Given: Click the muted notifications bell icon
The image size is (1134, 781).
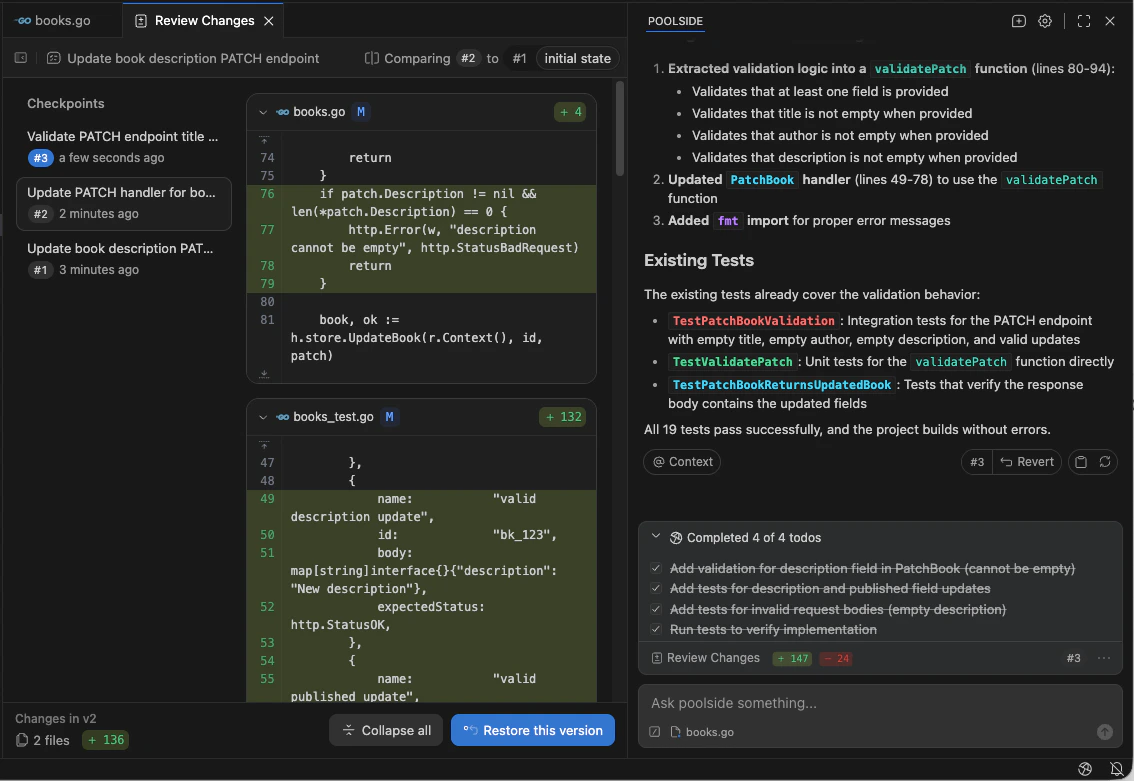Looking at the screenshot, I should click(1117, 769).
